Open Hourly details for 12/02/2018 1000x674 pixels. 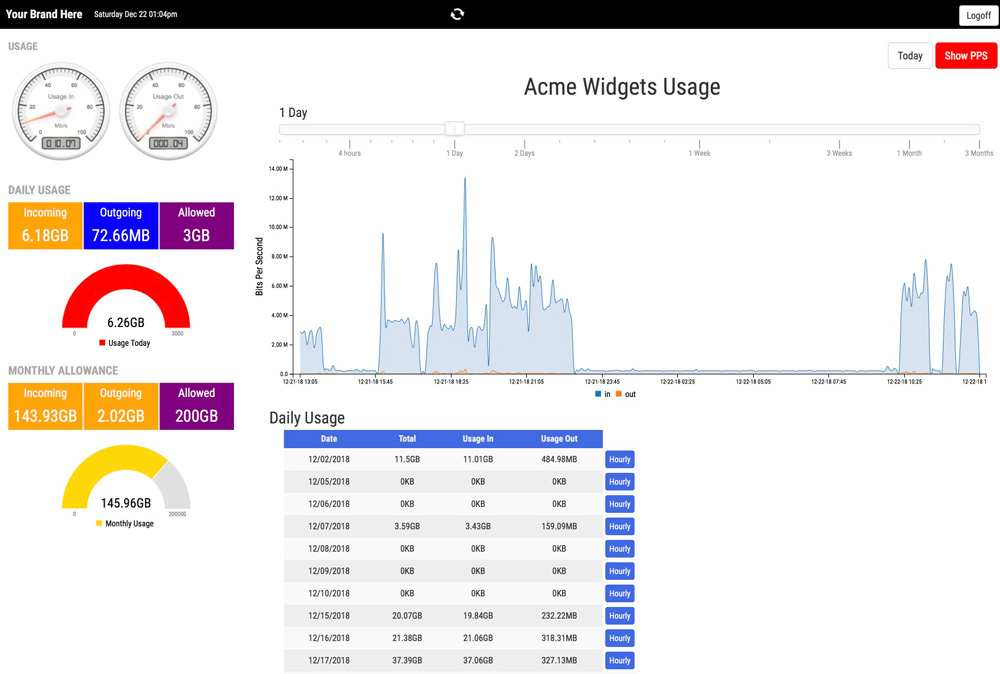click(x=619, y=459)
